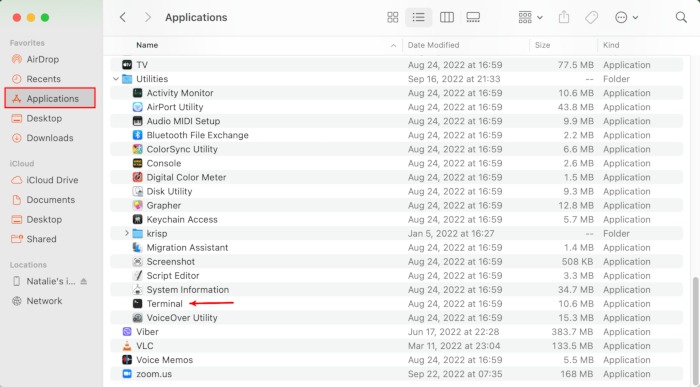Select the VLC app icon
The width and height of the screenshot is (700, 387).
coord(127,346)
